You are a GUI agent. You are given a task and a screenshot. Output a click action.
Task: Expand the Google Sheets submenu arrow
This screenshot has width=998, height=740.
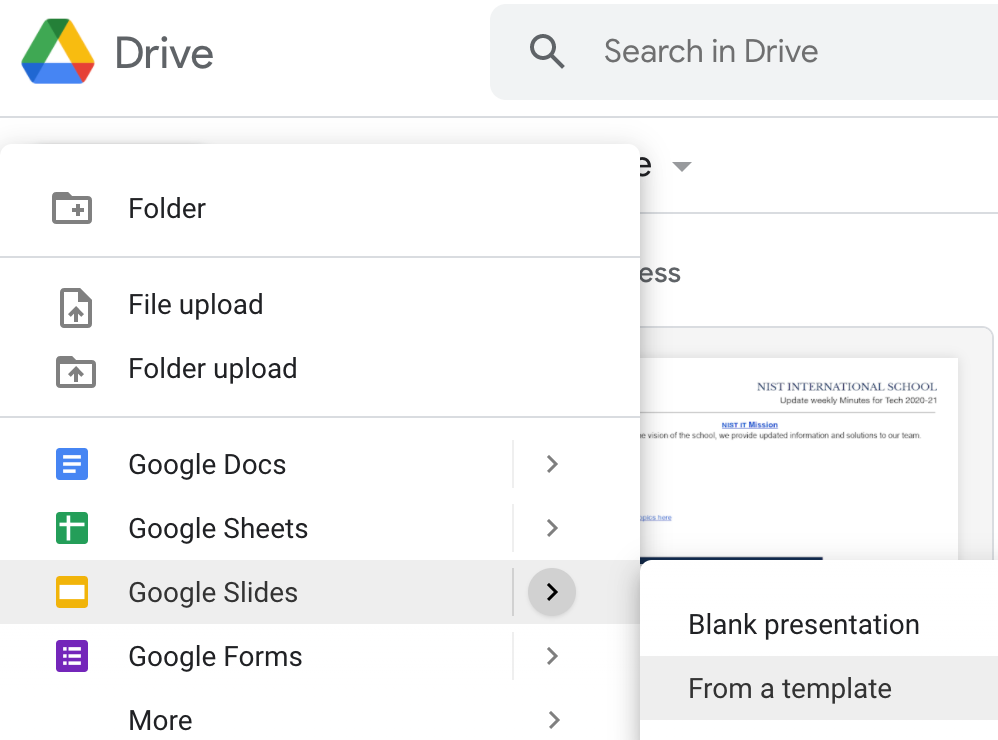click(x=552, y=528)
